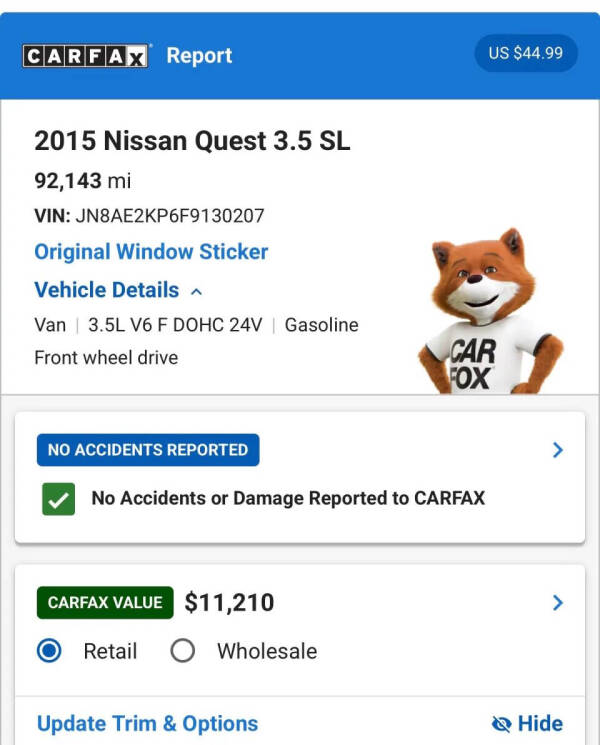
Task: Click the CARFAX VALUE green badge
Action: click(x=105, y=602)
